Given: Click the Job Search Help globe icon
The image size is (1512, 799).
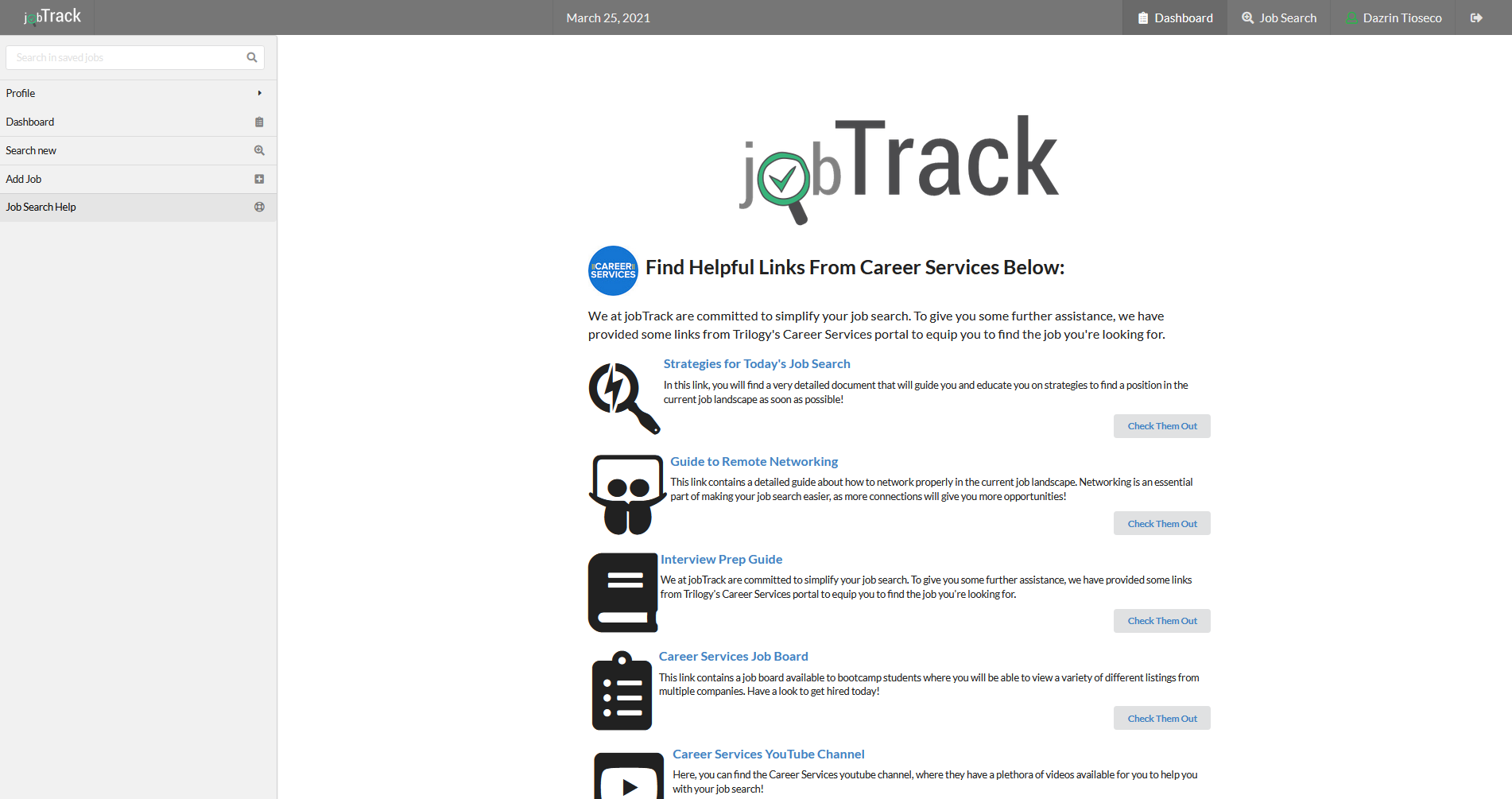Looking at the screenshot, I should (x=259, y=207).
